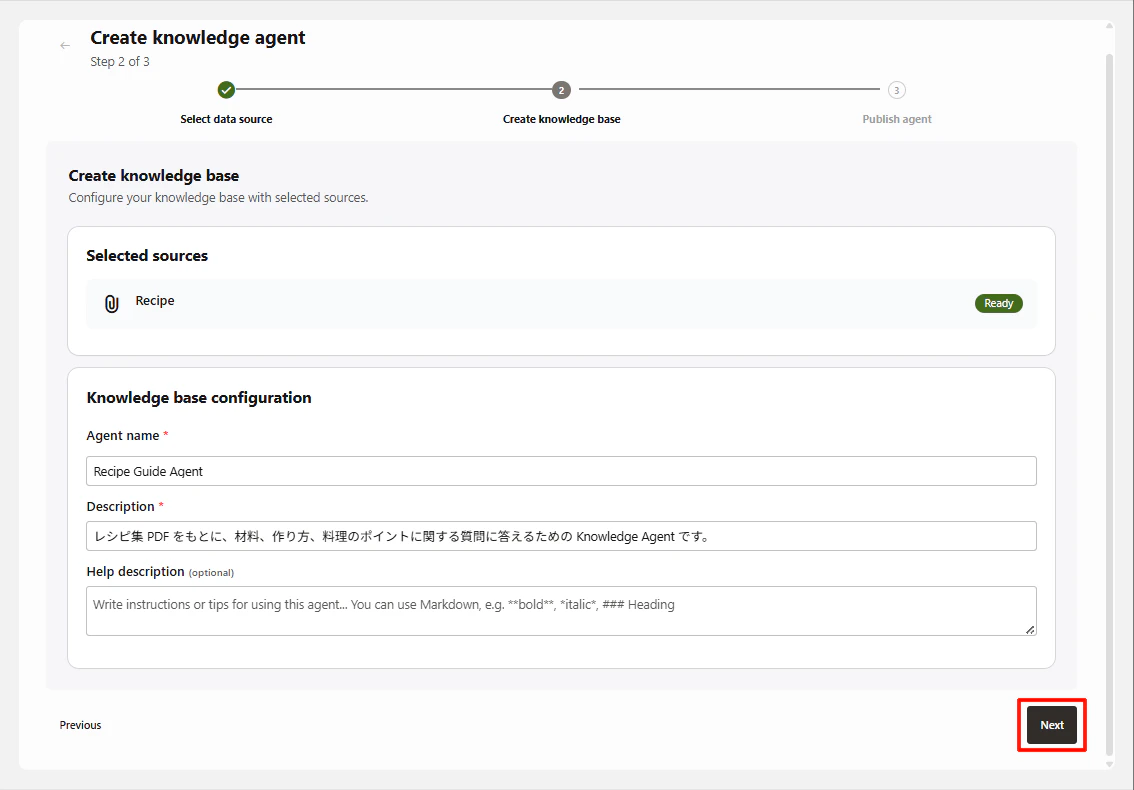Open the Create knowledge base step label
This screenshot has width=1134, height=790.
tap(561, 119)
